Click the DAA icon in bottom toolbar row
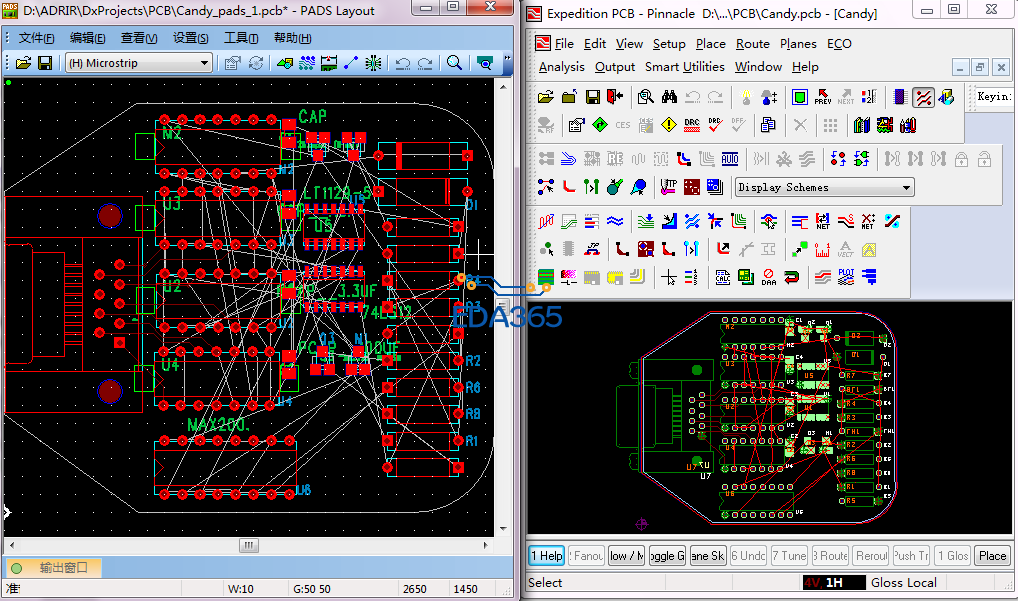Screen dimensions: 1018x601 point(768,277)
